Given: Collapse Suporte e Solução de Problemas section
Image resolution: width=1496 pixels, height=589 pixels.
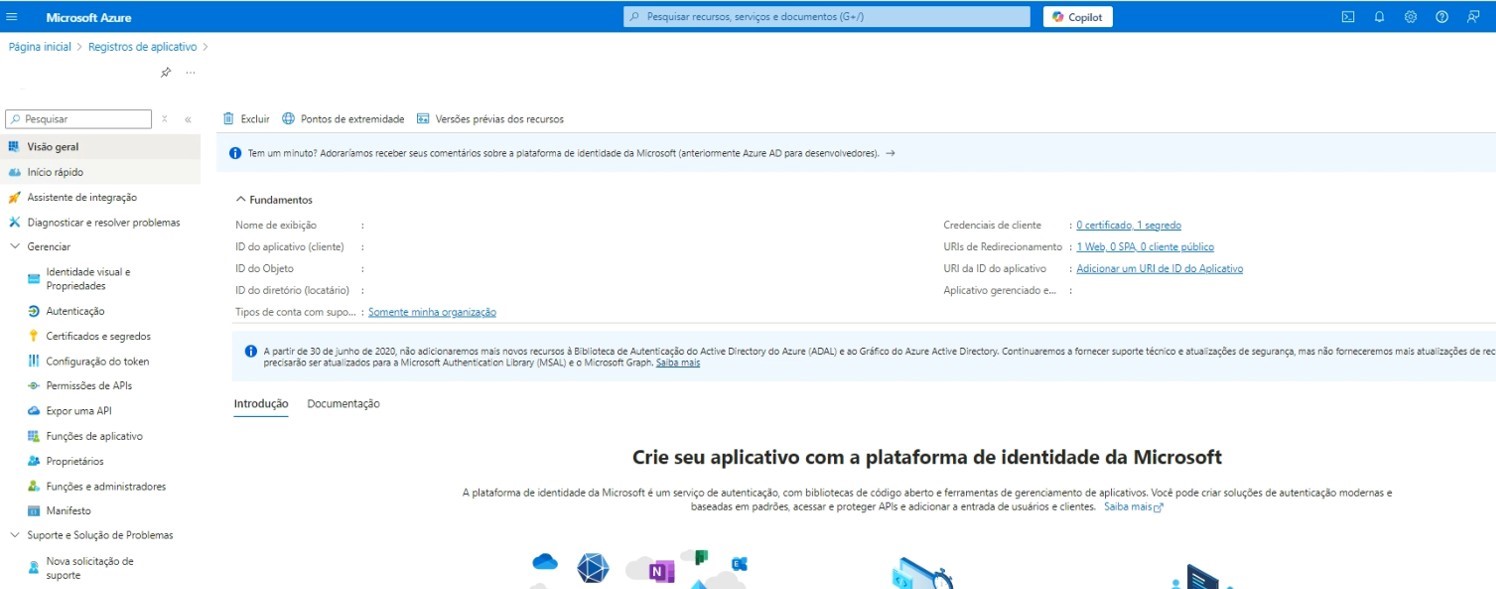Looking at the screenshot, I should click(15, 535).
